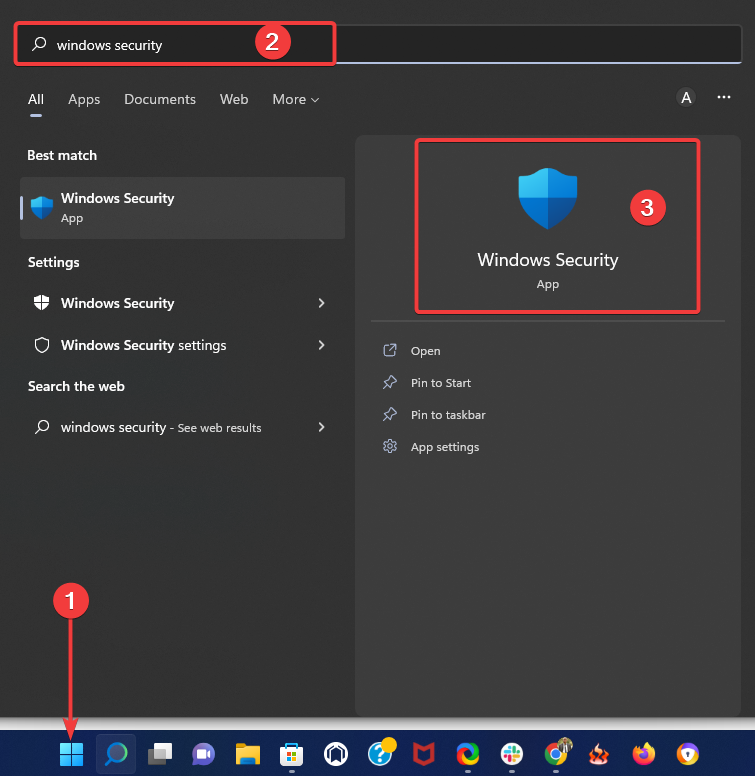755x776 pixels.
Task: Click the Windows Security shield icon in Best match
Action: (x=42, y=208)
